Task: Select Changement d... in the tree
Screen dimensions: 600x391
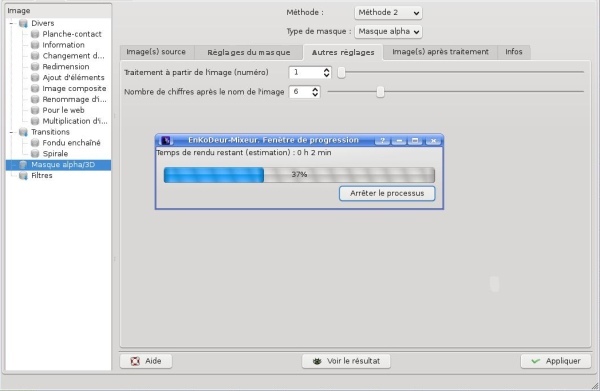Action: (x=73, y=56)
